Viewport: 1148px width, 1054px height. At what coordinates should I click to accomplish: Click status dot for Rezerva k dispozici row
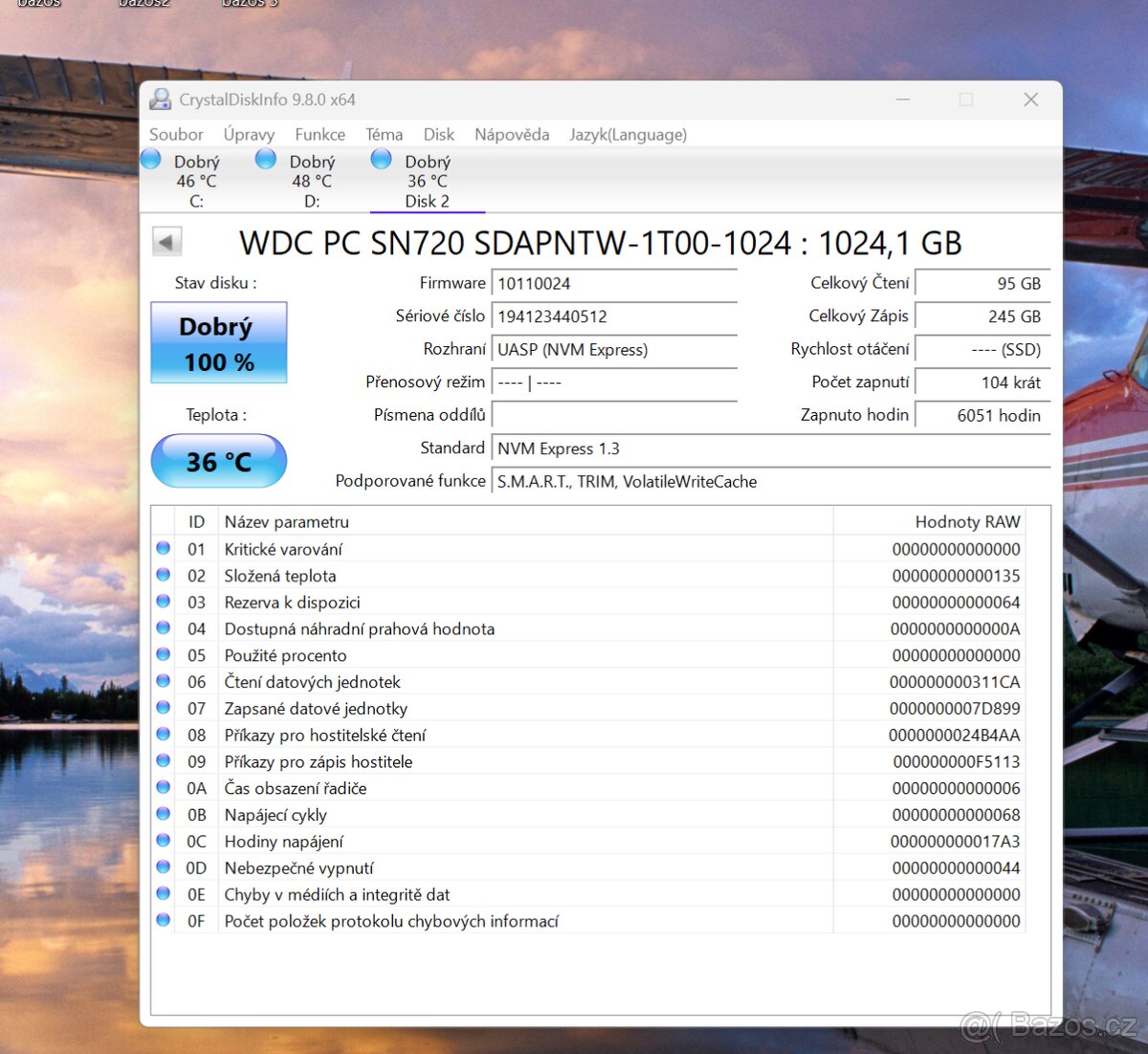[164, 602]
